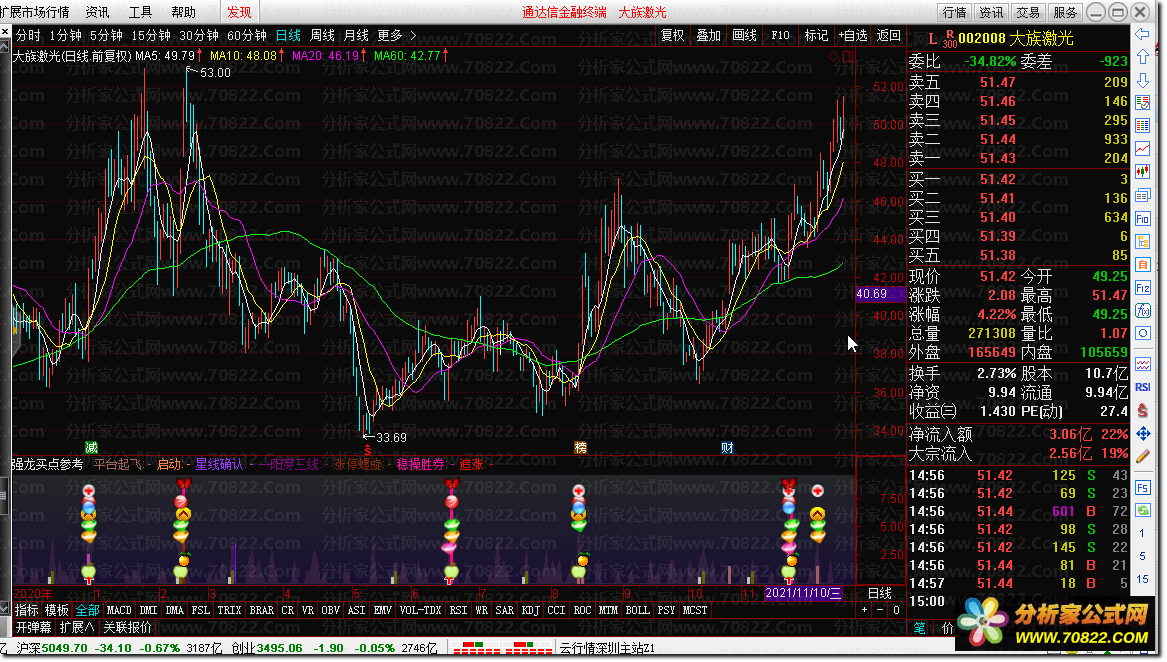Open the multi-window layout icon
Viewport: 1167px width, 662px height.
click(x=1142, y=195)
